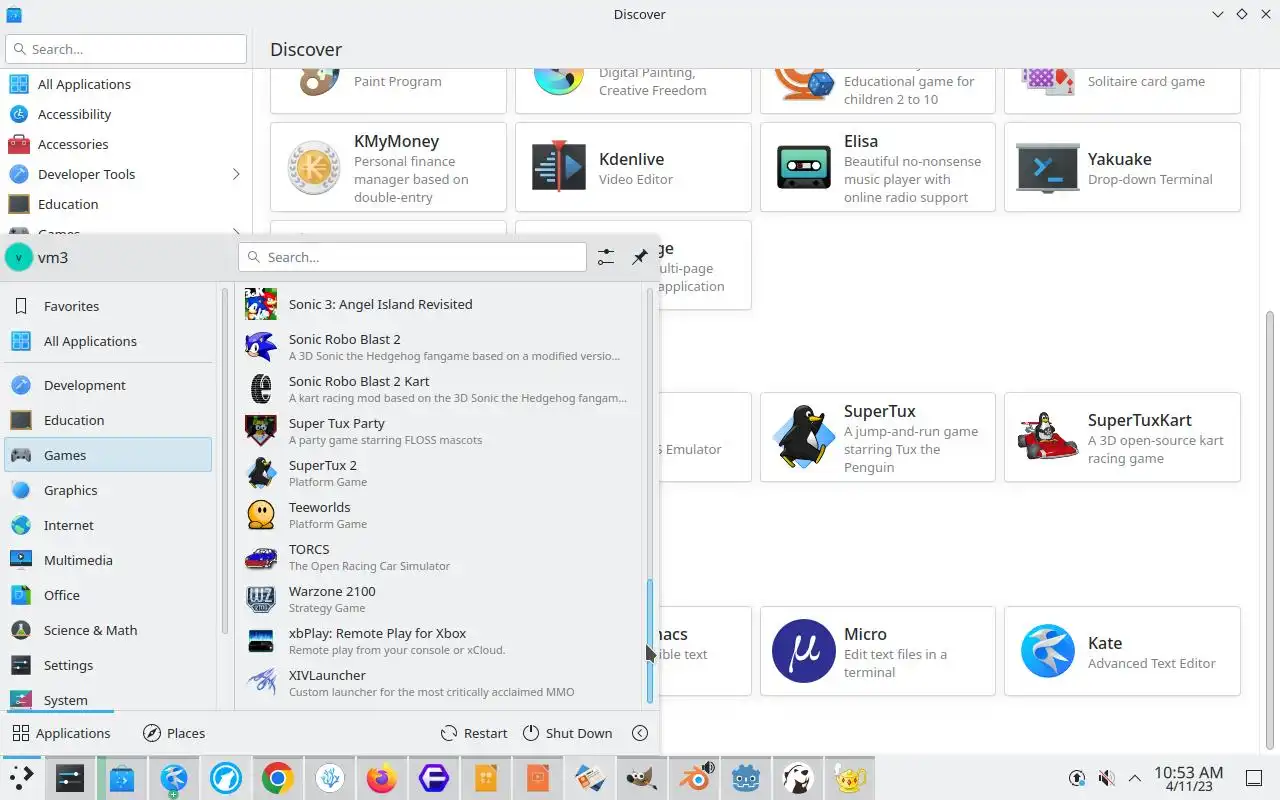
Task: Launch Super Tux Party game
Action: coord(440,430)
